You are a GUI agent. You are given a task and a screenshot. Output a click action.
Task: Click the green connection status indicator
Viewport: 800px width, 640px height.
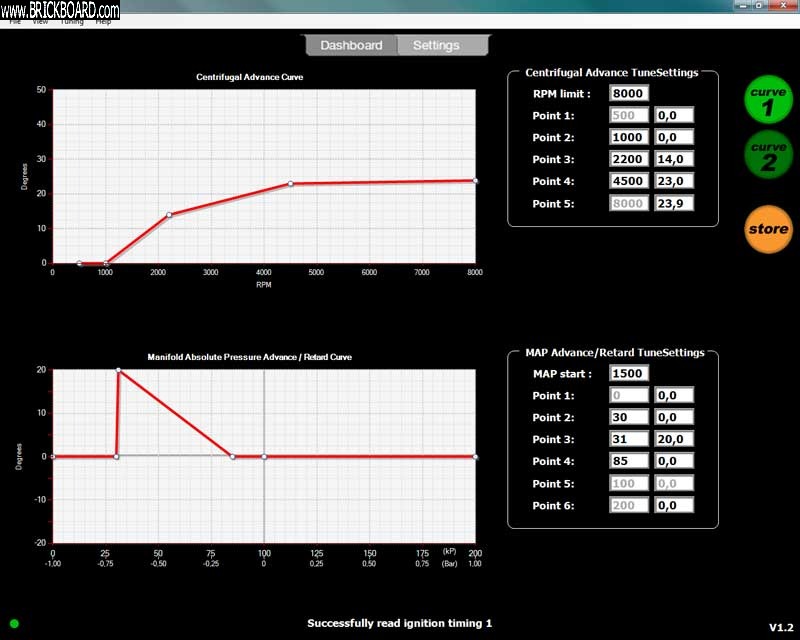click(x=14, y=624)
